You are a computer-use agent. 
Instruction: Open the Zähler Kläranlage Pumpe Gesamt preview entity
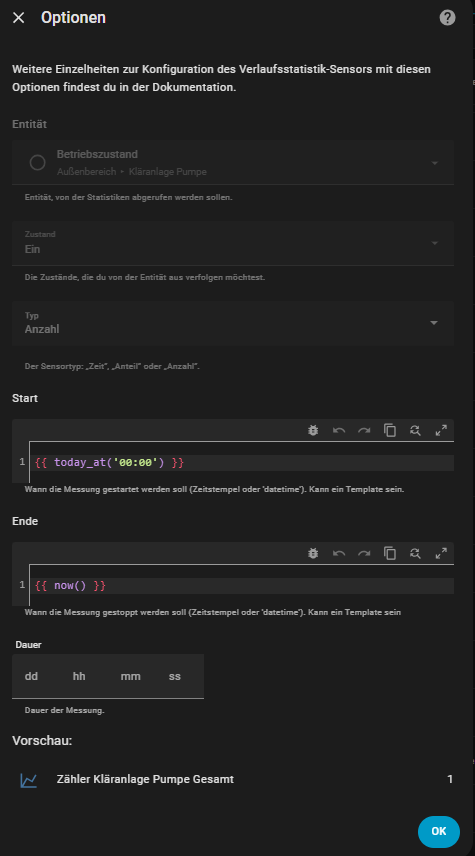tap(233, 780)
